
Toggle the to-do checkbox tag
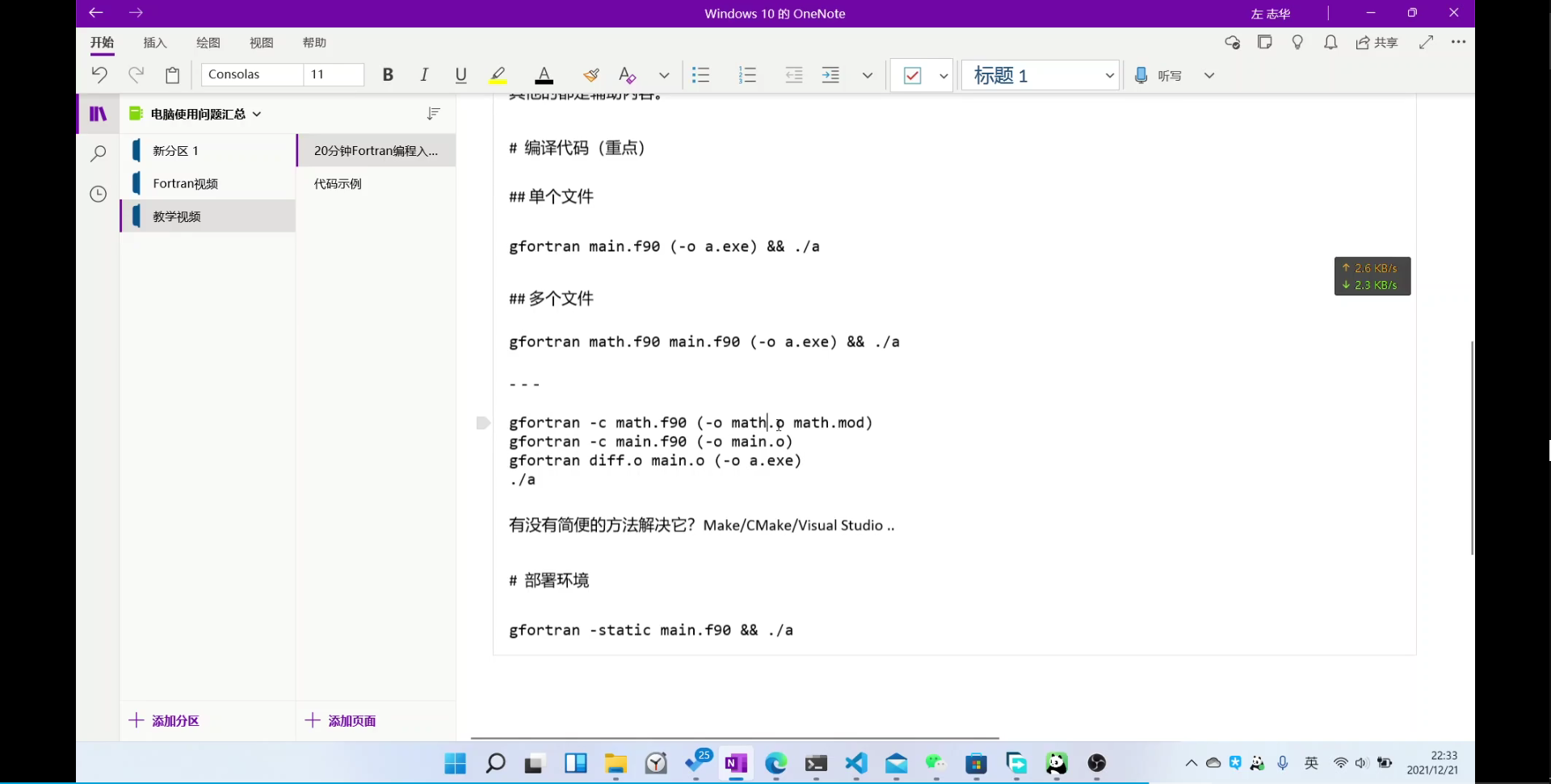pyautogui.click(x=912, y=75)
